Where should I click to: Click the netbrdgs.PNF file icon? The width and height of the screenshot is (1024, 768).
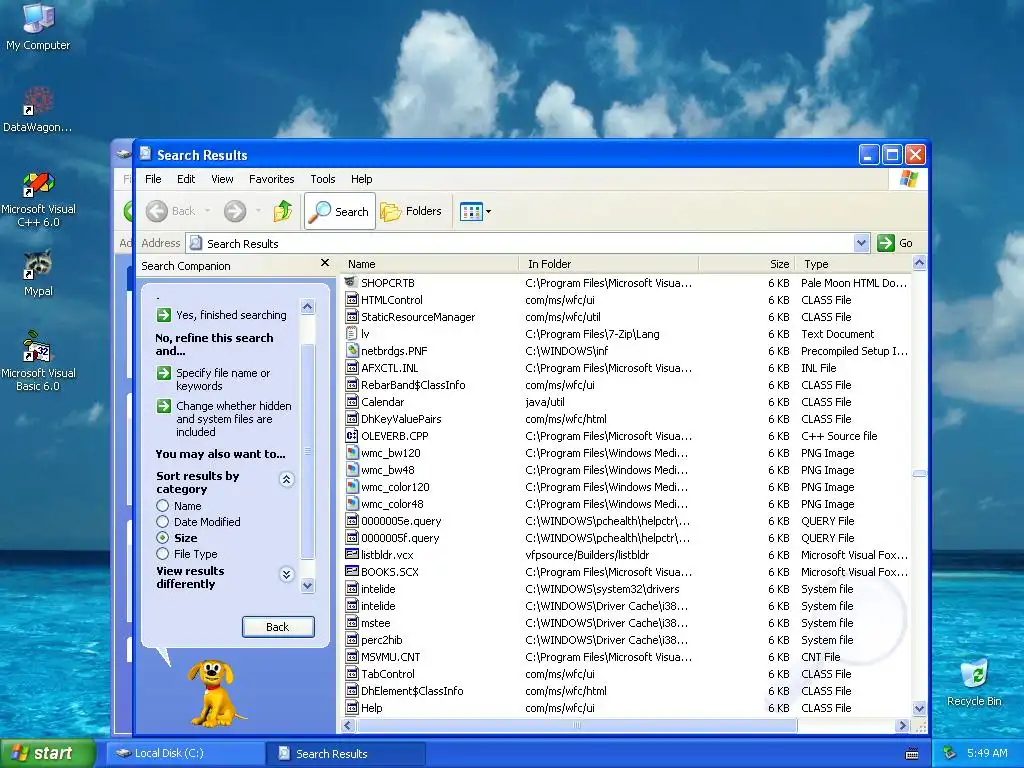click(x=351, y=351)
